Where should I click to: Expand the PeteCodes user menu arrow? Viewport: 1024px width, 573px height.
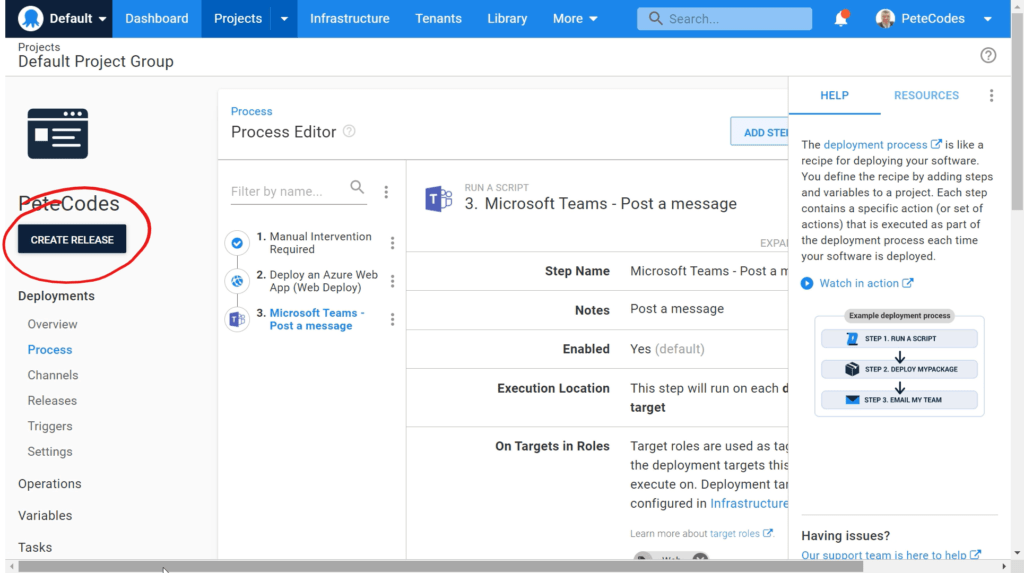(x=987, y=19)
